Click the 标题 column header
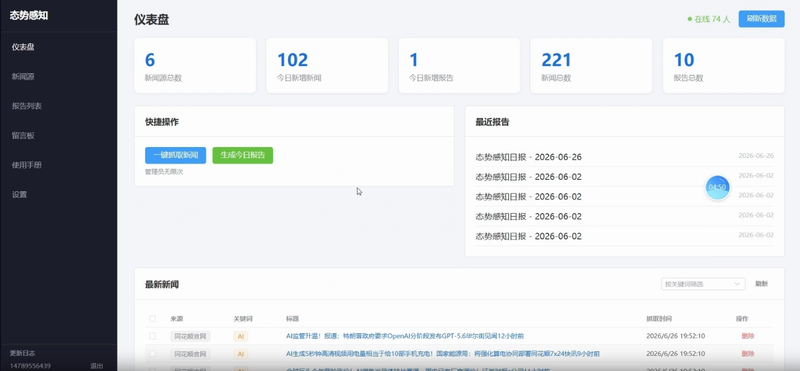This screenshot has width=800, height=371. 292,318
